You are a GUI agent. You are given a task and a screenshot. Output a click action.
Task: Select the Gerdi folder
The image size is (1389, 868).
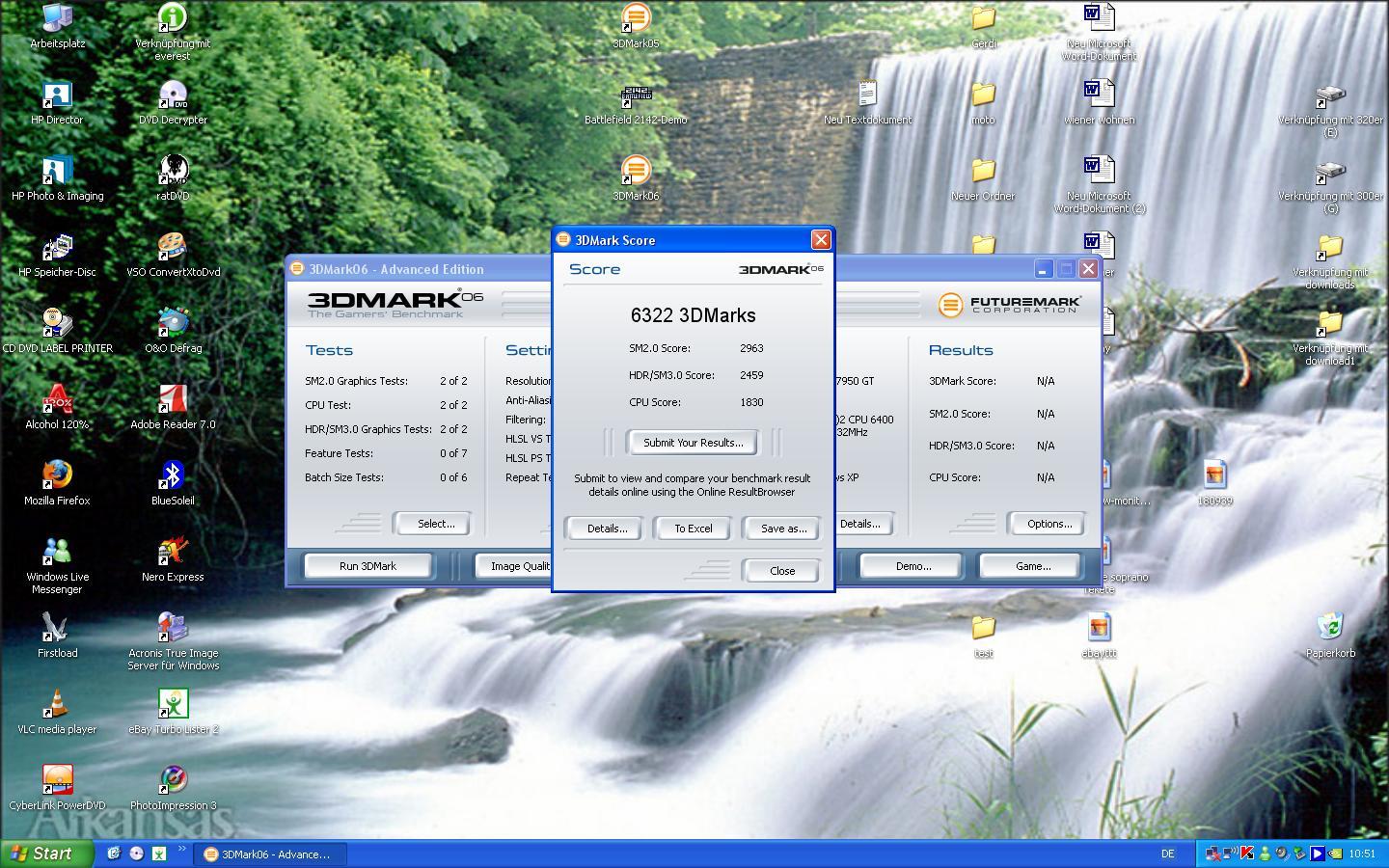(x=983, y=26)
